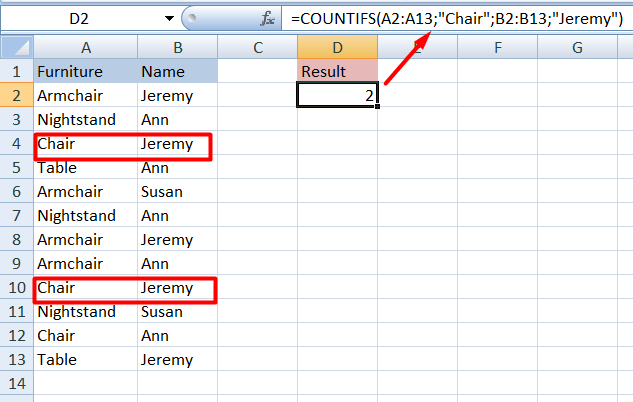
Task: Click Armchair cell in row 2
Action: point(86,95)
